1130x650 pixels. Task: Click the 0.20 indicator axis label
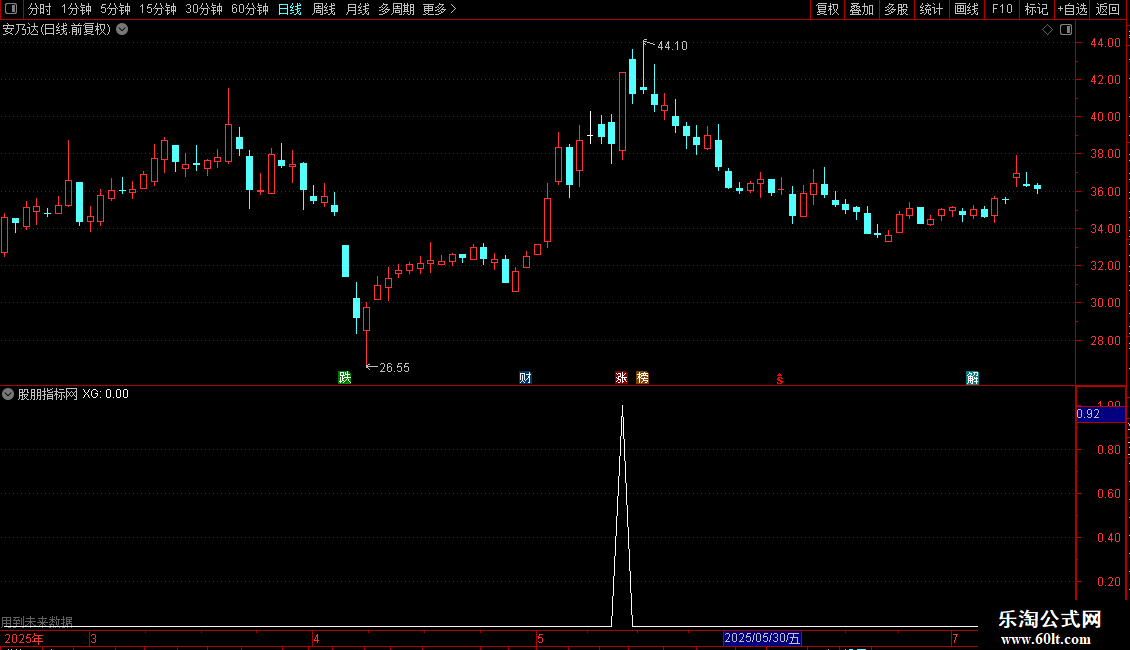click(1108, 582)
